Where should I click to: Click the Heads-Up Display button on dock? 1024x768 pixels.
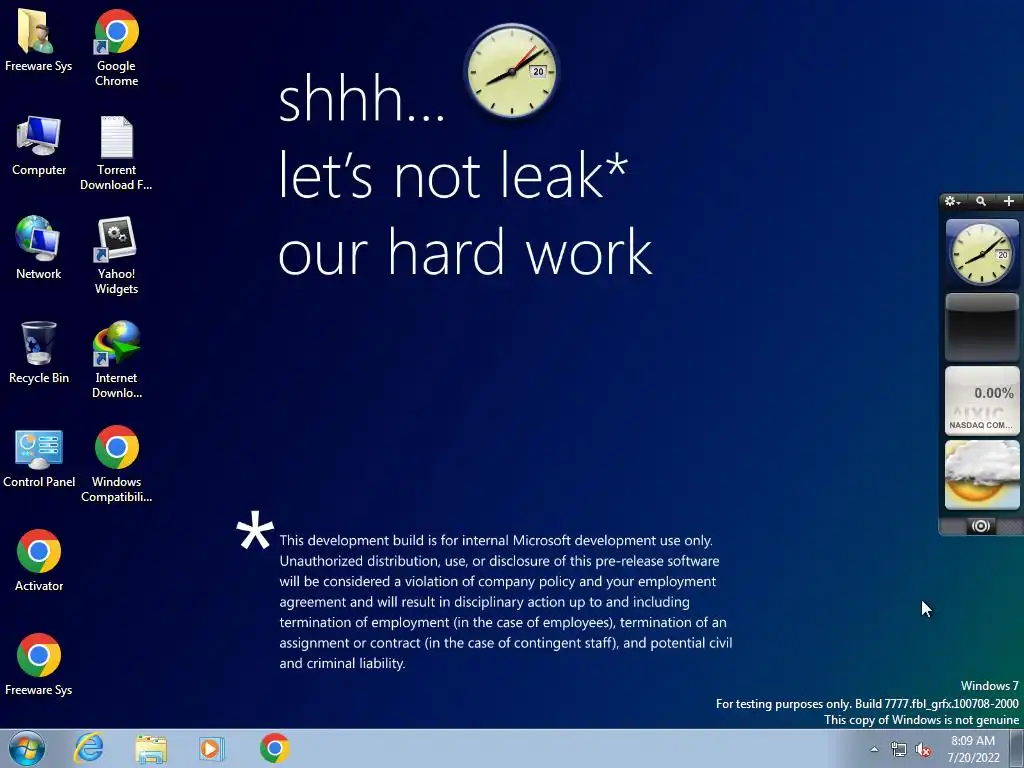[x=980, y=526]
